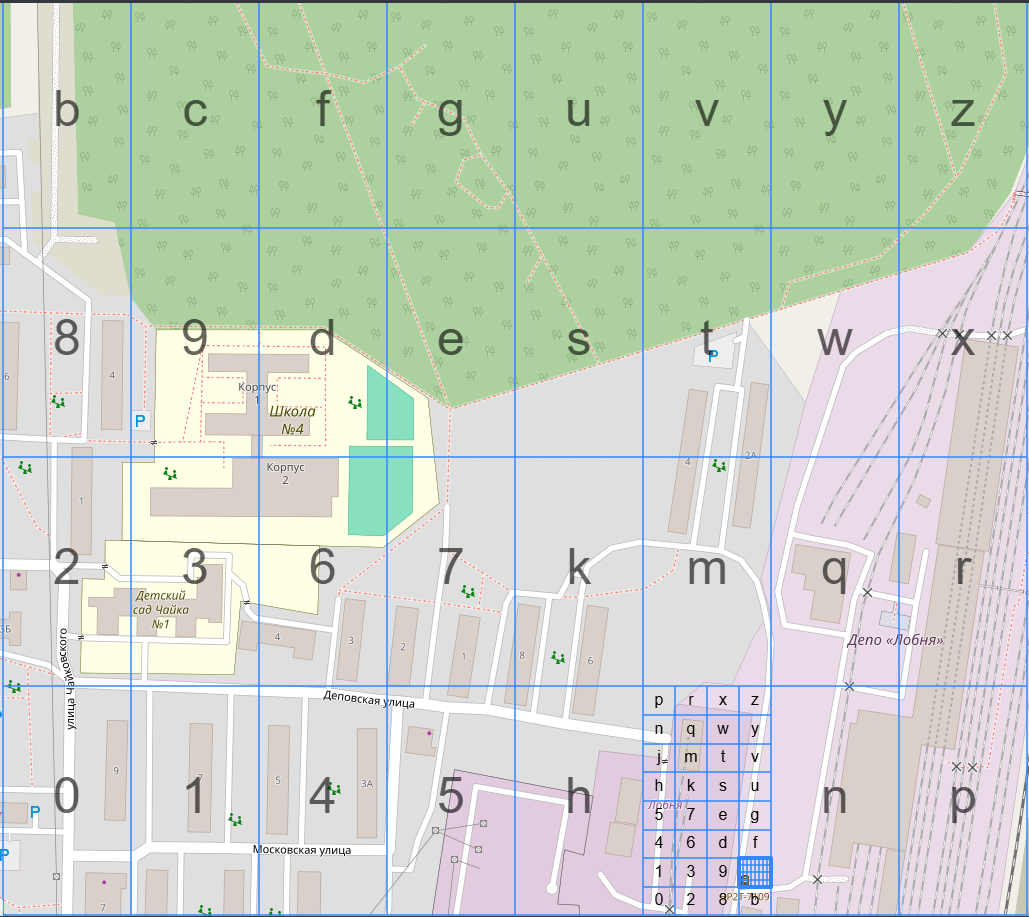Select the large grid cell labeled w
This screenshot has width=1029, height=917.
834,342
